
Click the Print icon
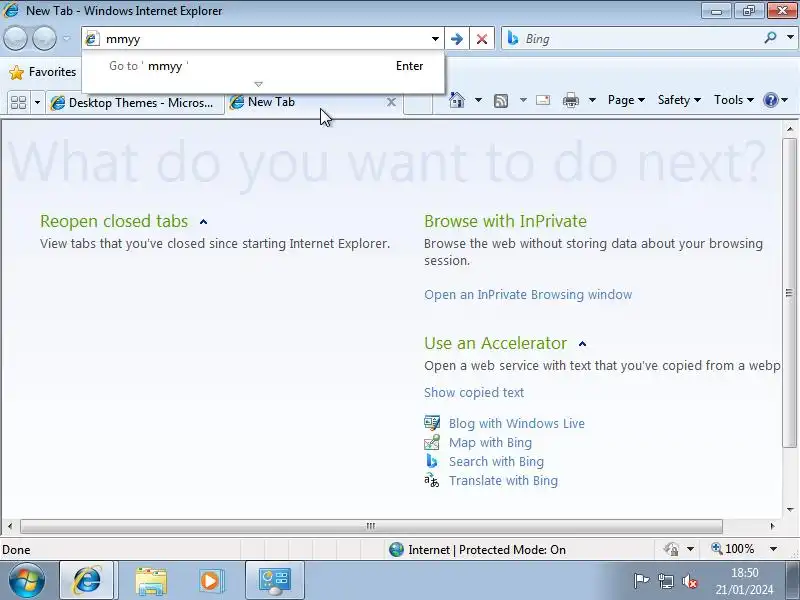570,101
